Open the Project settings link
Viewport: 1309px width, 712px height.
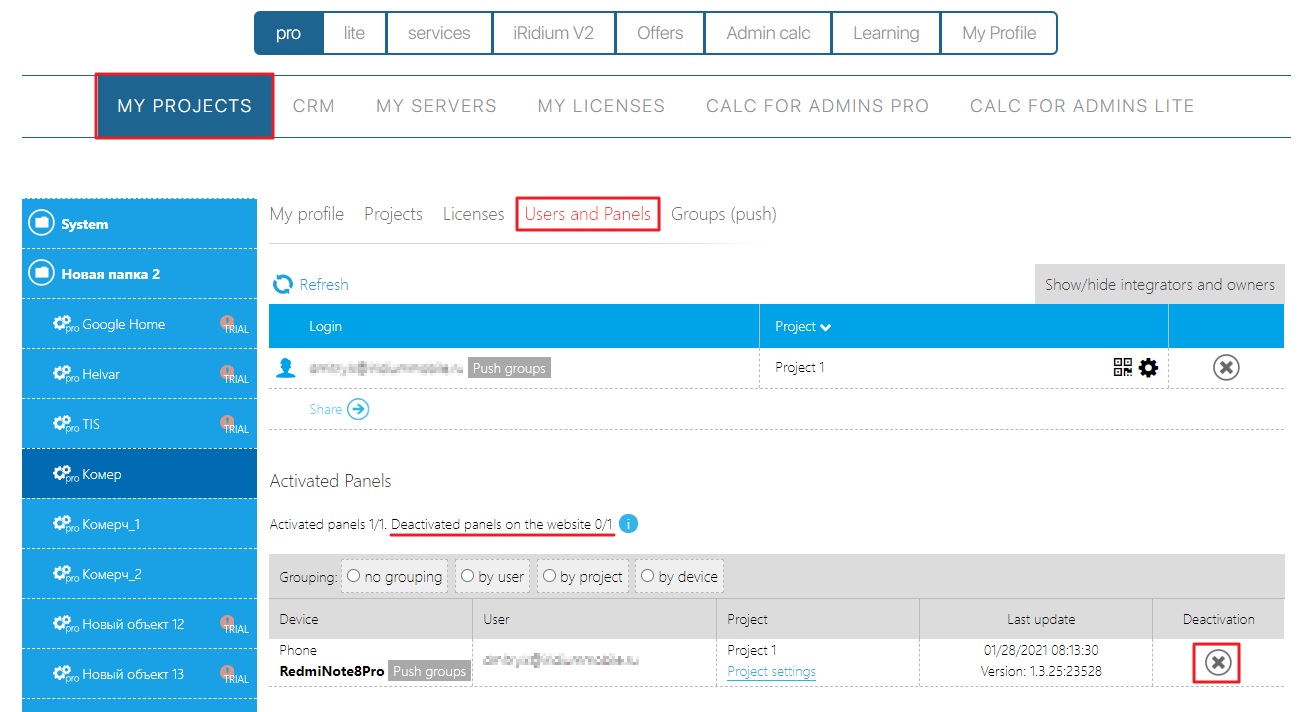pos(771,672)
